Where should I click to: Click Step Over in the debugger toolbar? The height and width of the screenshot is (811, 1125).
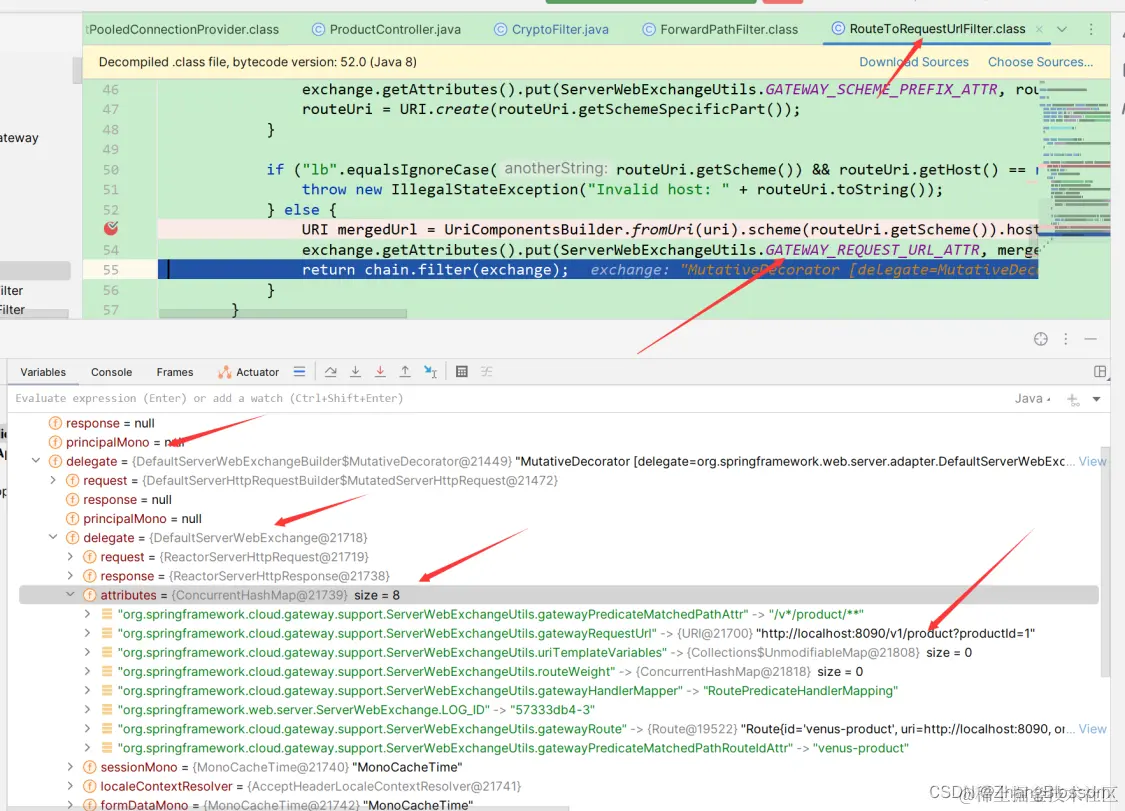click(x=330, y=371)
